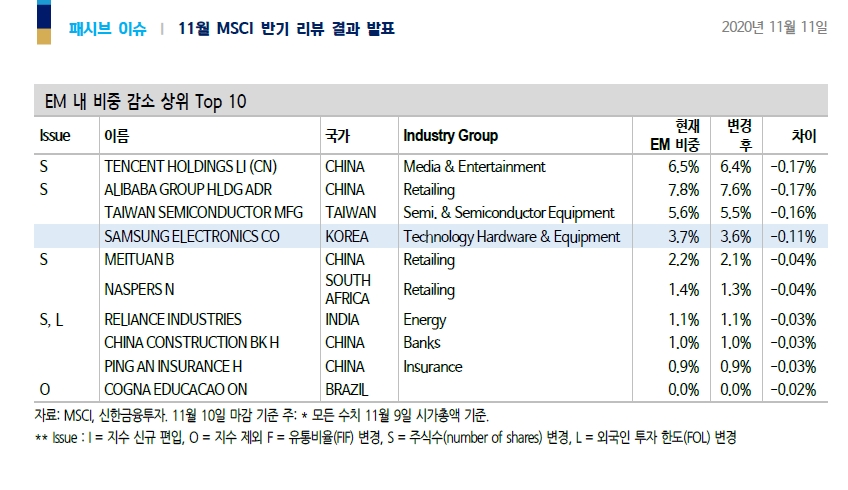Click Naspers' after-change weight '1.3%'
The image size is (848, 490).
(736, 289)
